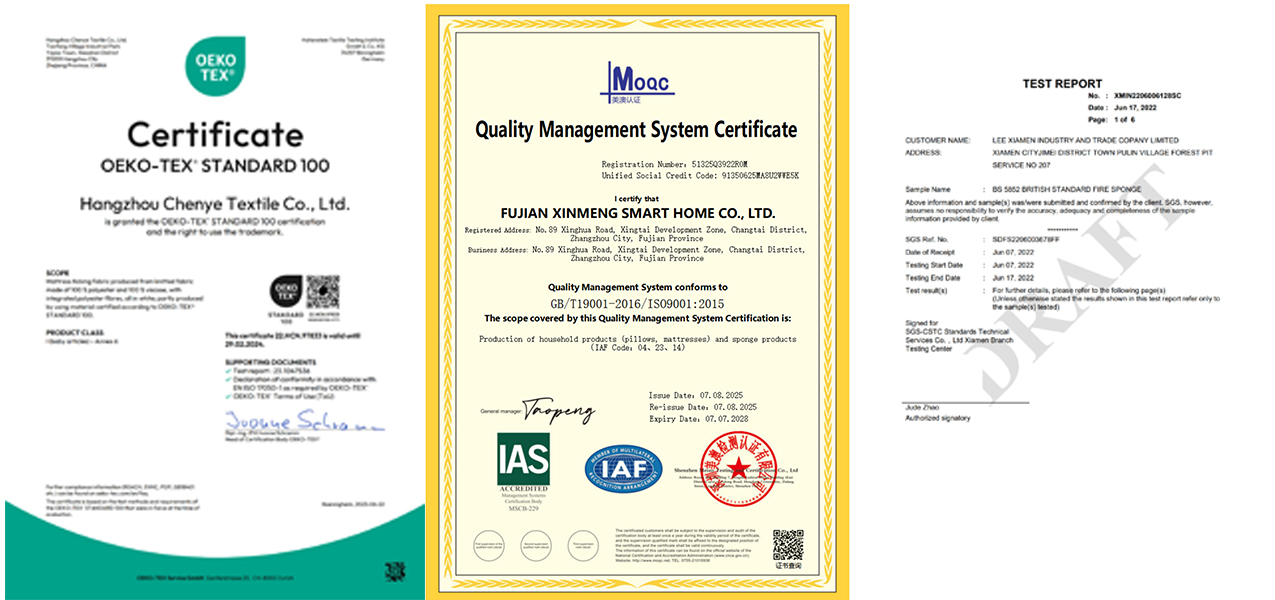Screen dimensions: 1275x600
Task: Click the Moqc certification body logo
Action: click(637, 80)
